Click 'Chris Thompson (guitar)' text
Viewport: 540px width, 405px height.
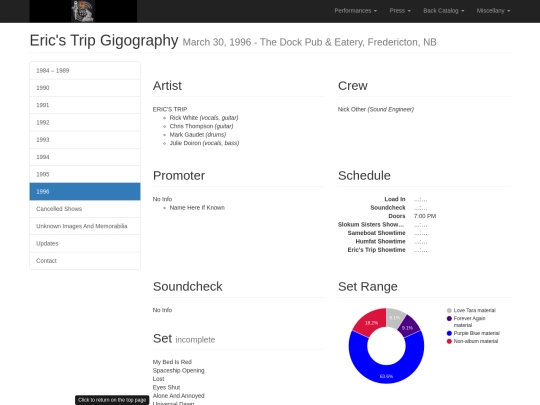click(x=201, y=126)
